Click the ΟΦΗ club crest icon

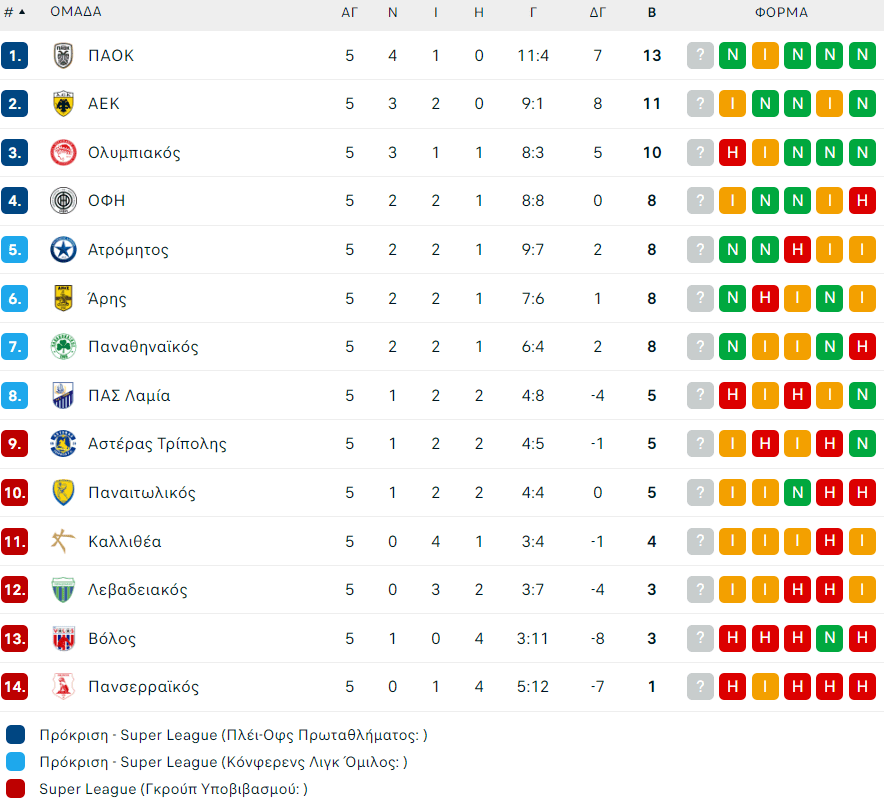pyautogui.click(x=64, y=201)
